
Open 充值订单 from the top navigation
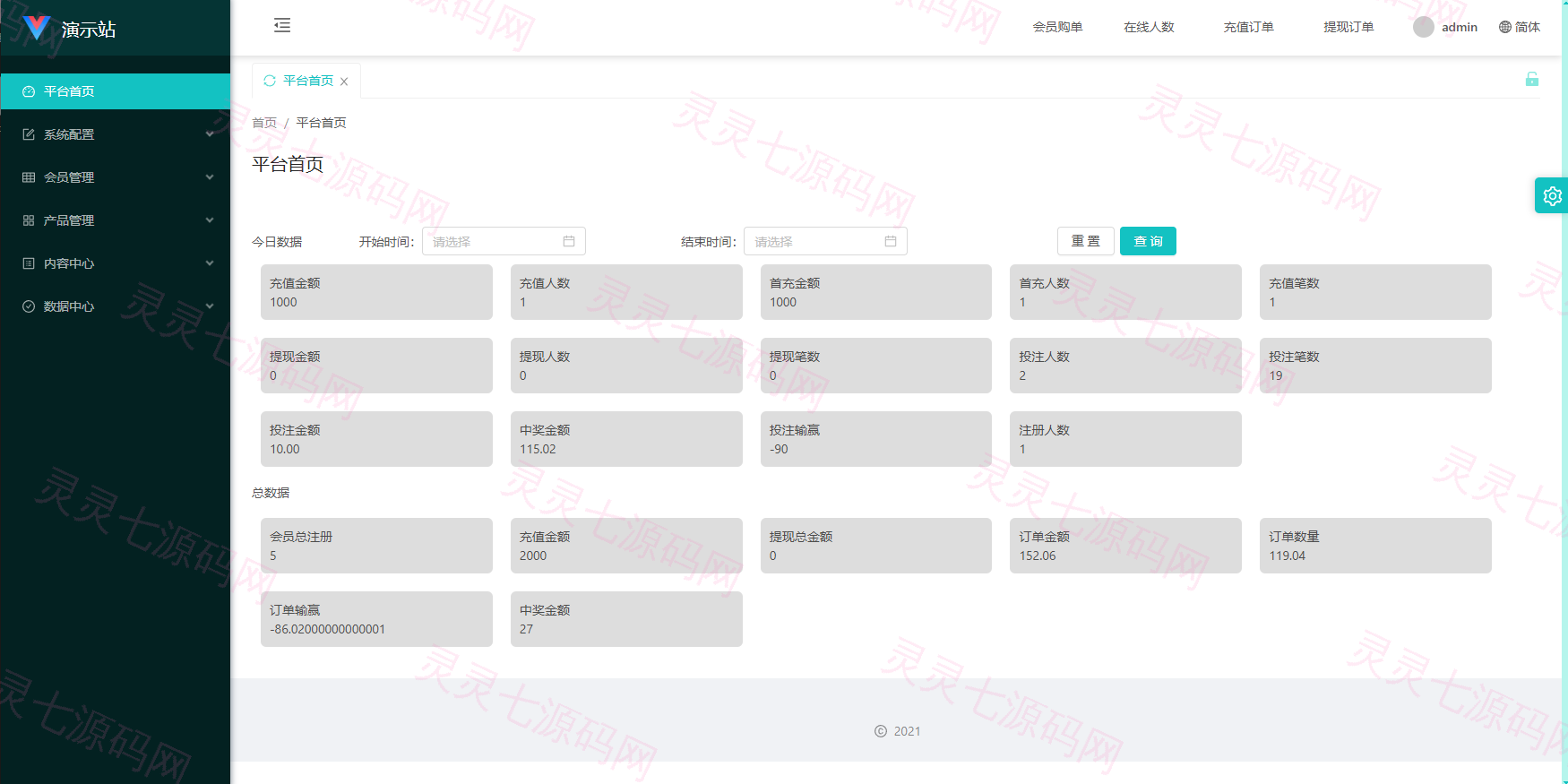pyautogui.click(x=1248, y=27)
